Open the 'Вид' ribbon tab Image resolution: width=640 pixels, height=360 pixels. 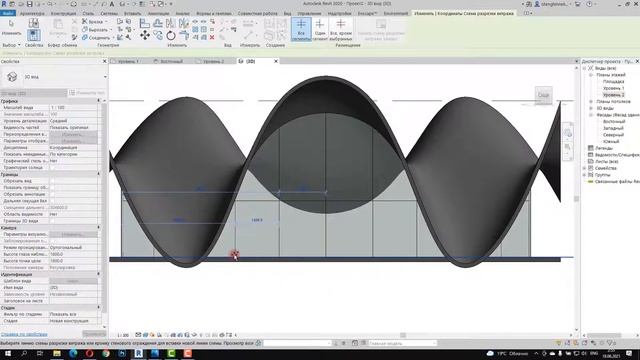coord(287,13)
